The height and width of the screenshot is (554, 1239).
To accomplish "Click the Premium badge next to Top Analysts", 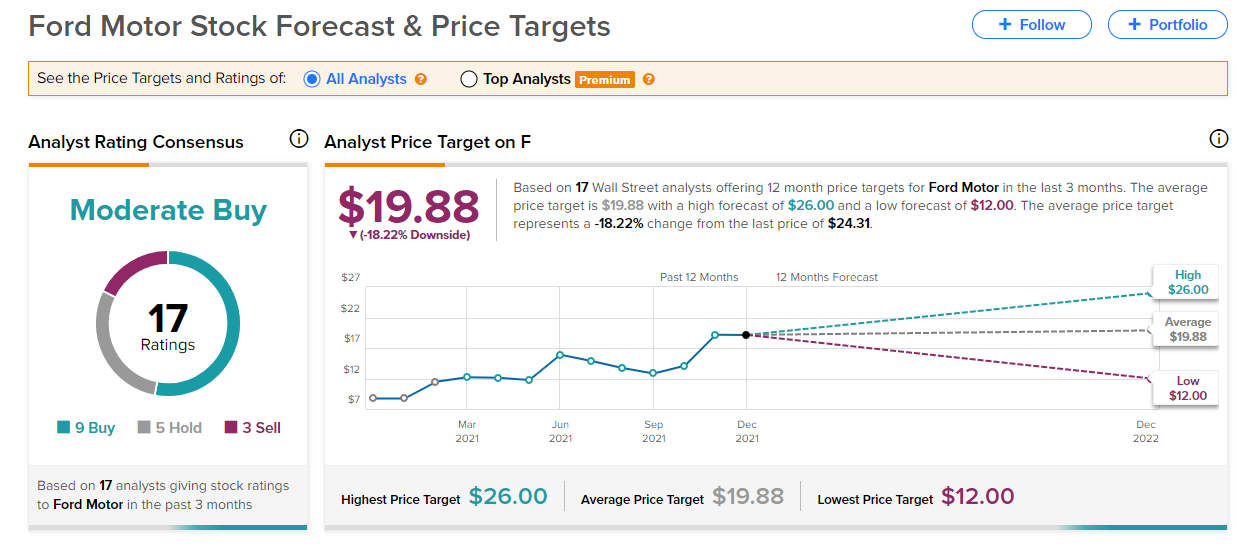I will pyautogui.click(x=604, y=80).
